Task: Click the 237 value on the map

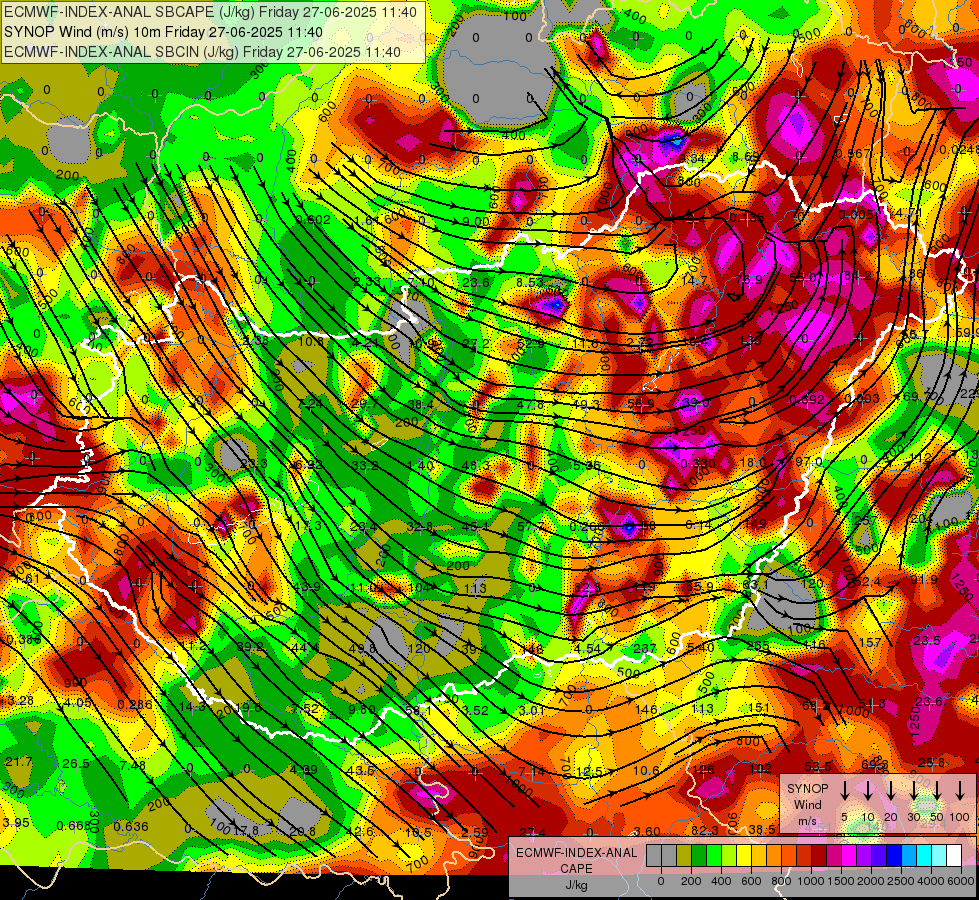Action: pos(645,648)
